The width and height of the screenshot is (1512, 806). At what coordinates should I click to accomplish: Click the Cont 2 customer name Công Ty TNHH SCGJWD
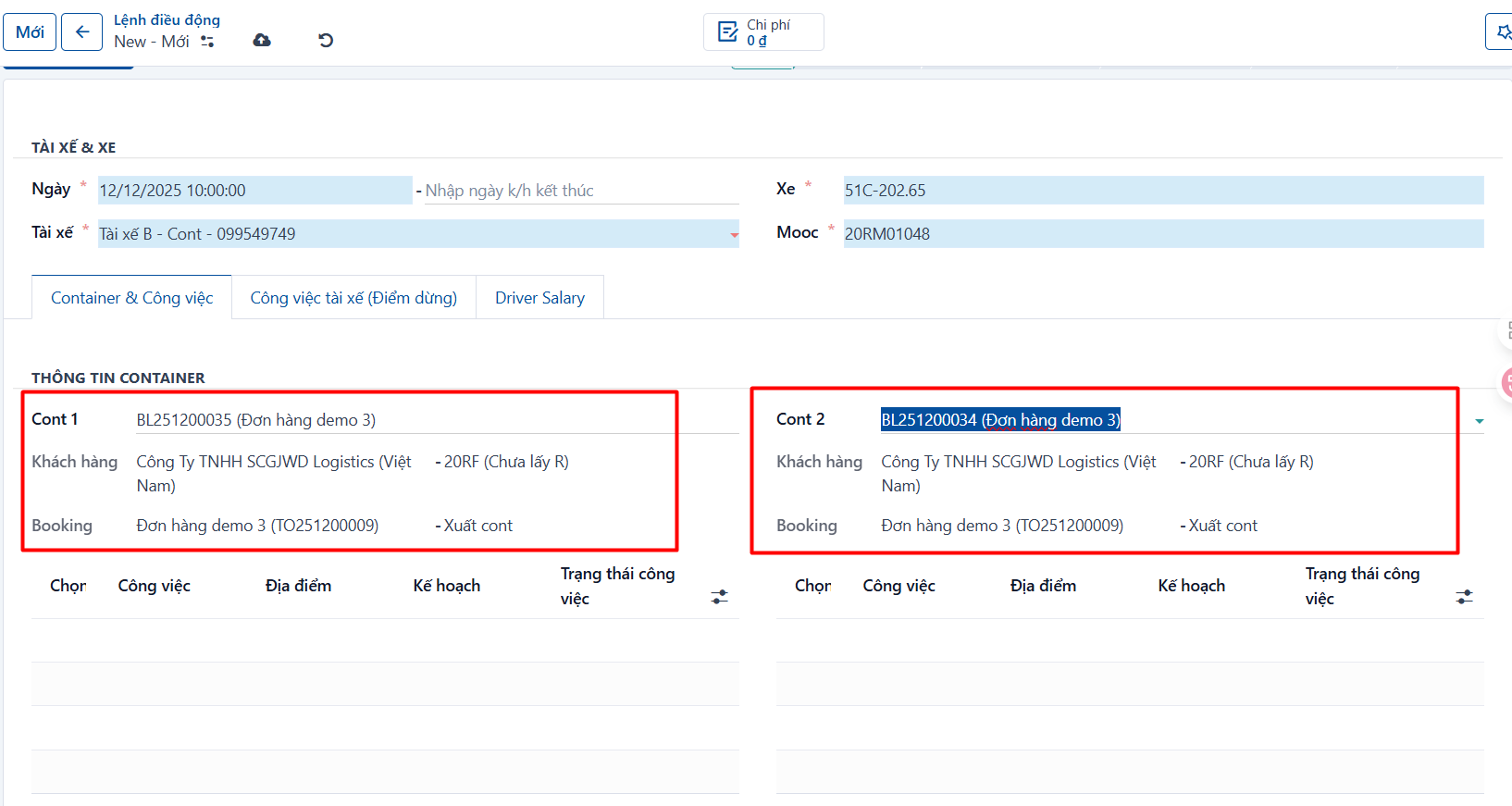click(x=1019, y=474)
